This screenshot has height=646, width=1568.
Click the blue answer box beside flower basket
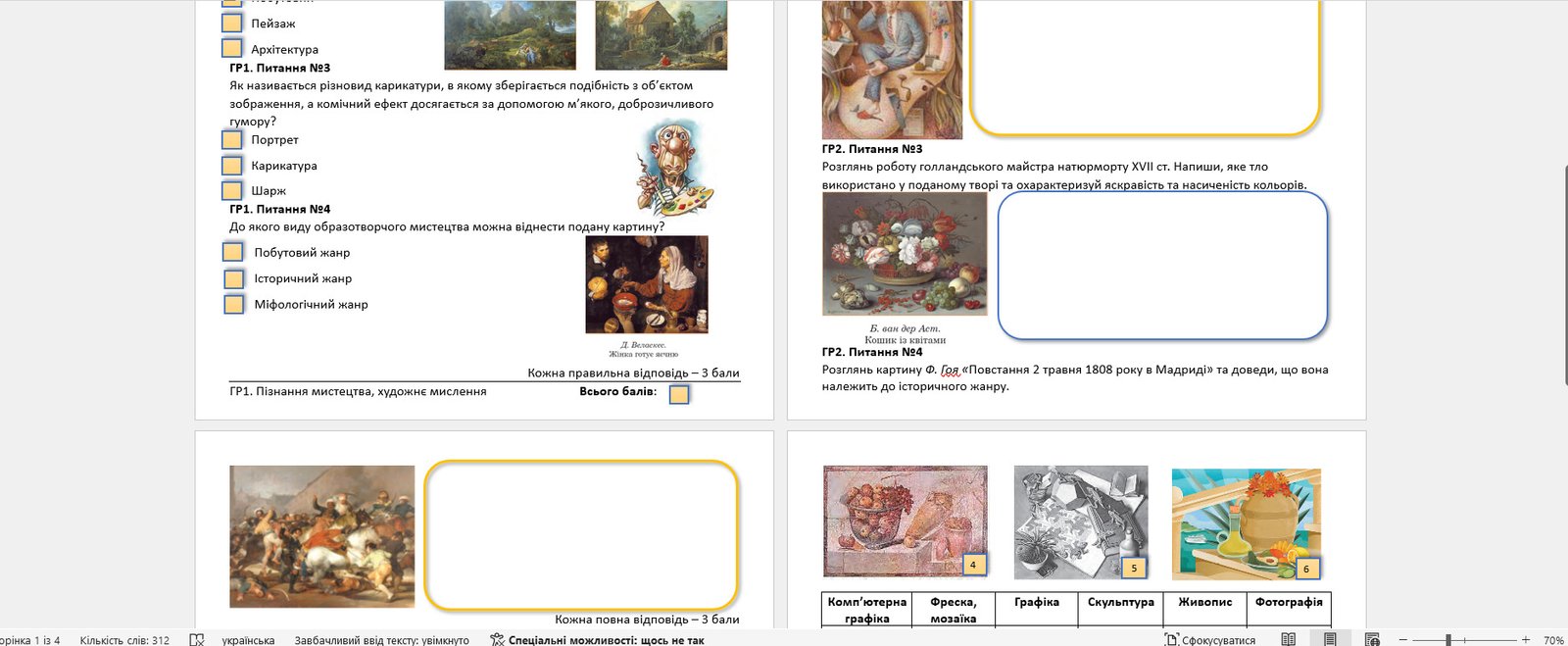click(x=1162, y=265)
